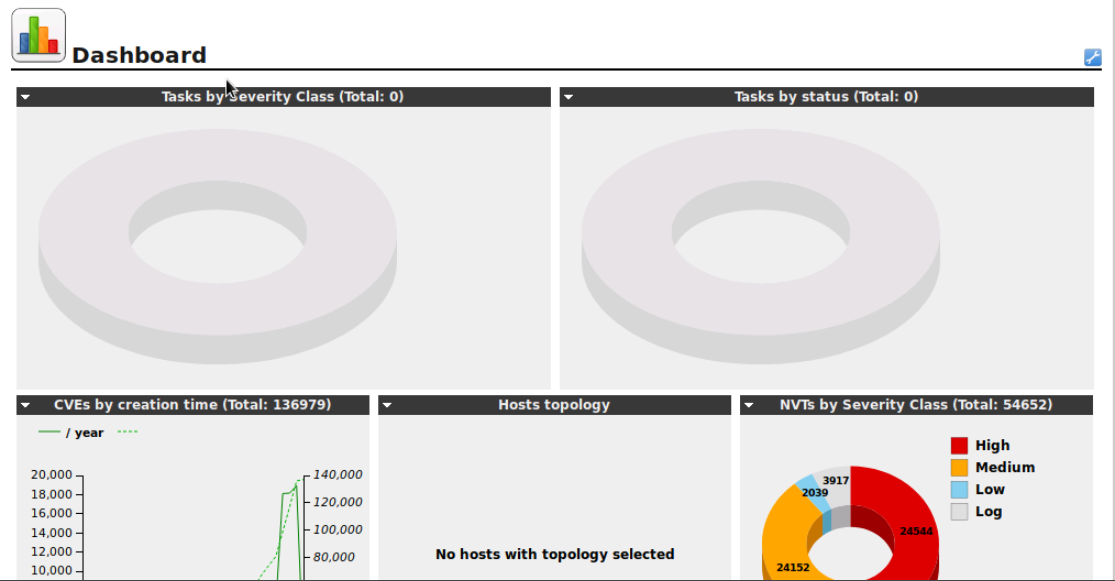Screen dimensions: 1115x581
Task: Click the 'Log' legend label
Action: coord(988,512)
